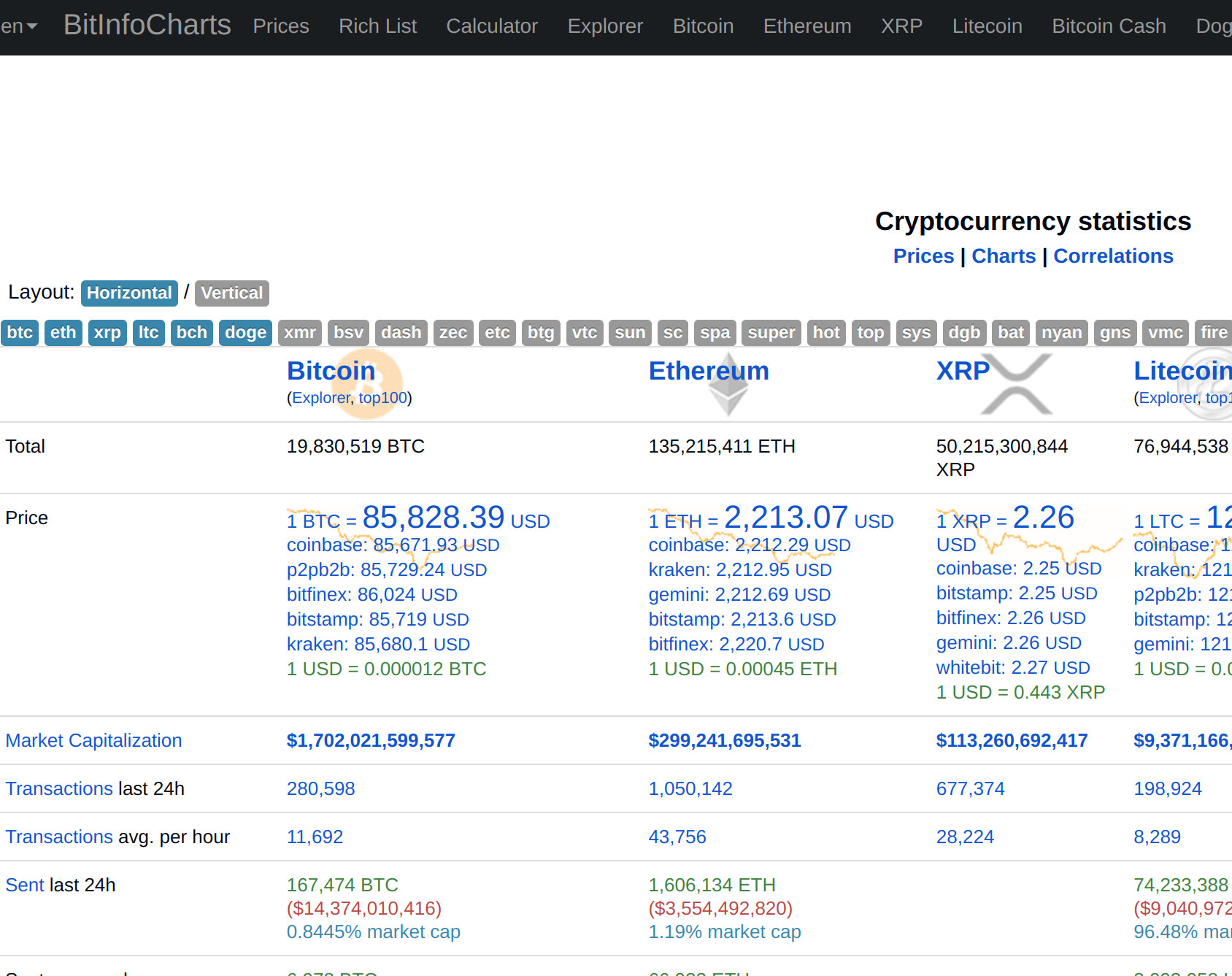Toggle the zec coin tag
Image resolution: width=1232 pixels, height=976 pixels.
[x=453, y=333]
